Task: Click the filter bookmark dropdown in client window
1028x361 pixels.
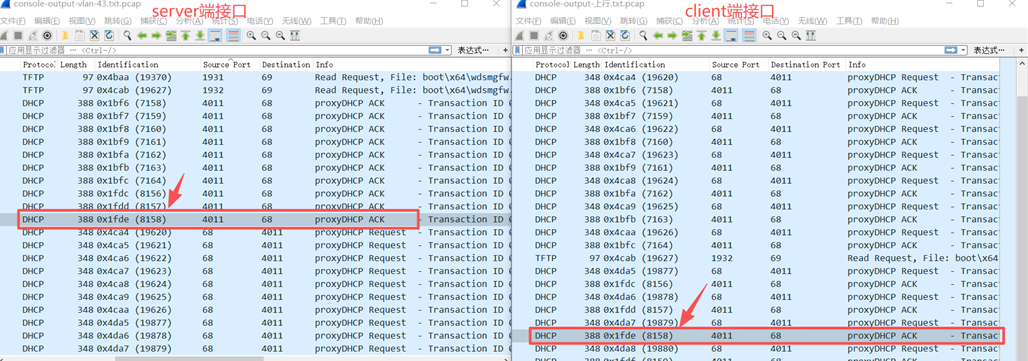Action: [517, 50]
